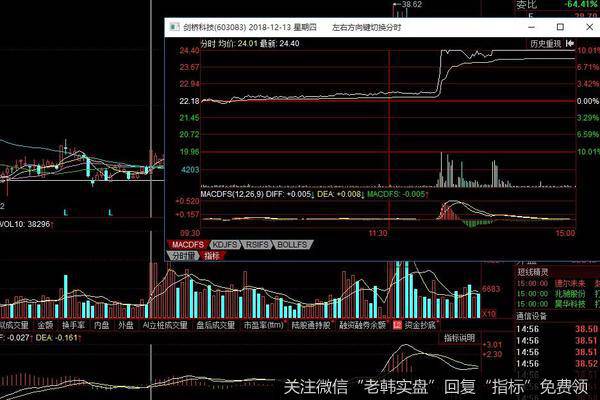Select the AI立桩成交量 indicator tab
The width and height of the screenshot is (600, 400).
coord(165,325)
